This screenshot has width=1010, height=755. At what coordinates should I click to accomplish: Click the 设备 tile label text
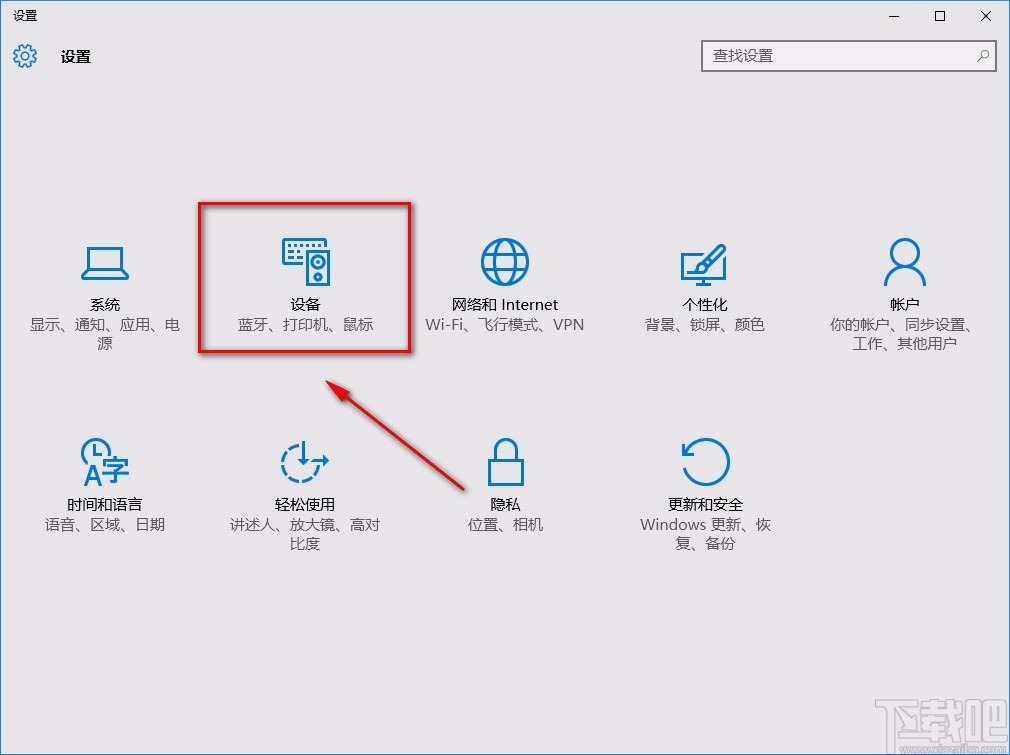tap(304, 304)
